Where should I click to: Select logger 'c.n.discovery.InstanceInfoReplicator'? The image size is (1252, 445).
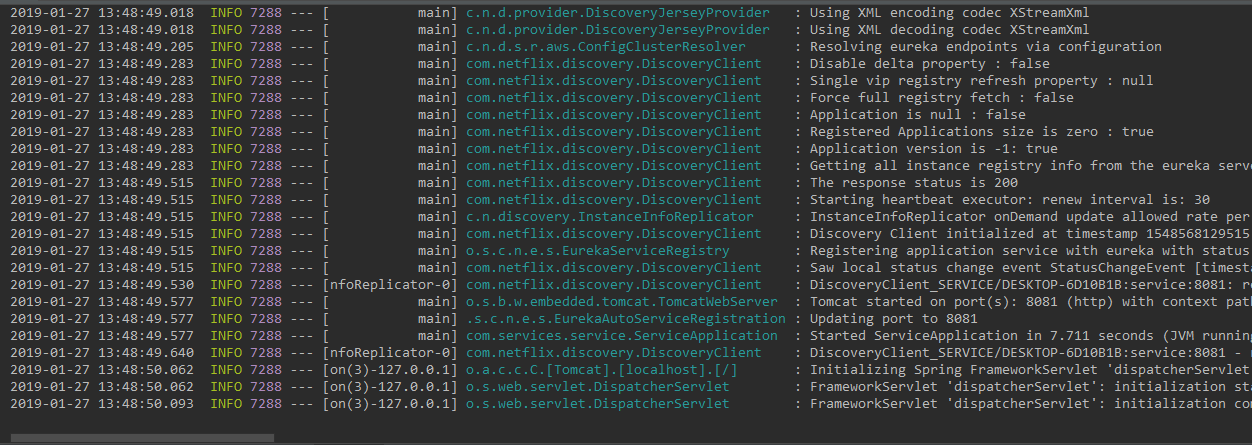pyautogui.click(x=609, y=217)
